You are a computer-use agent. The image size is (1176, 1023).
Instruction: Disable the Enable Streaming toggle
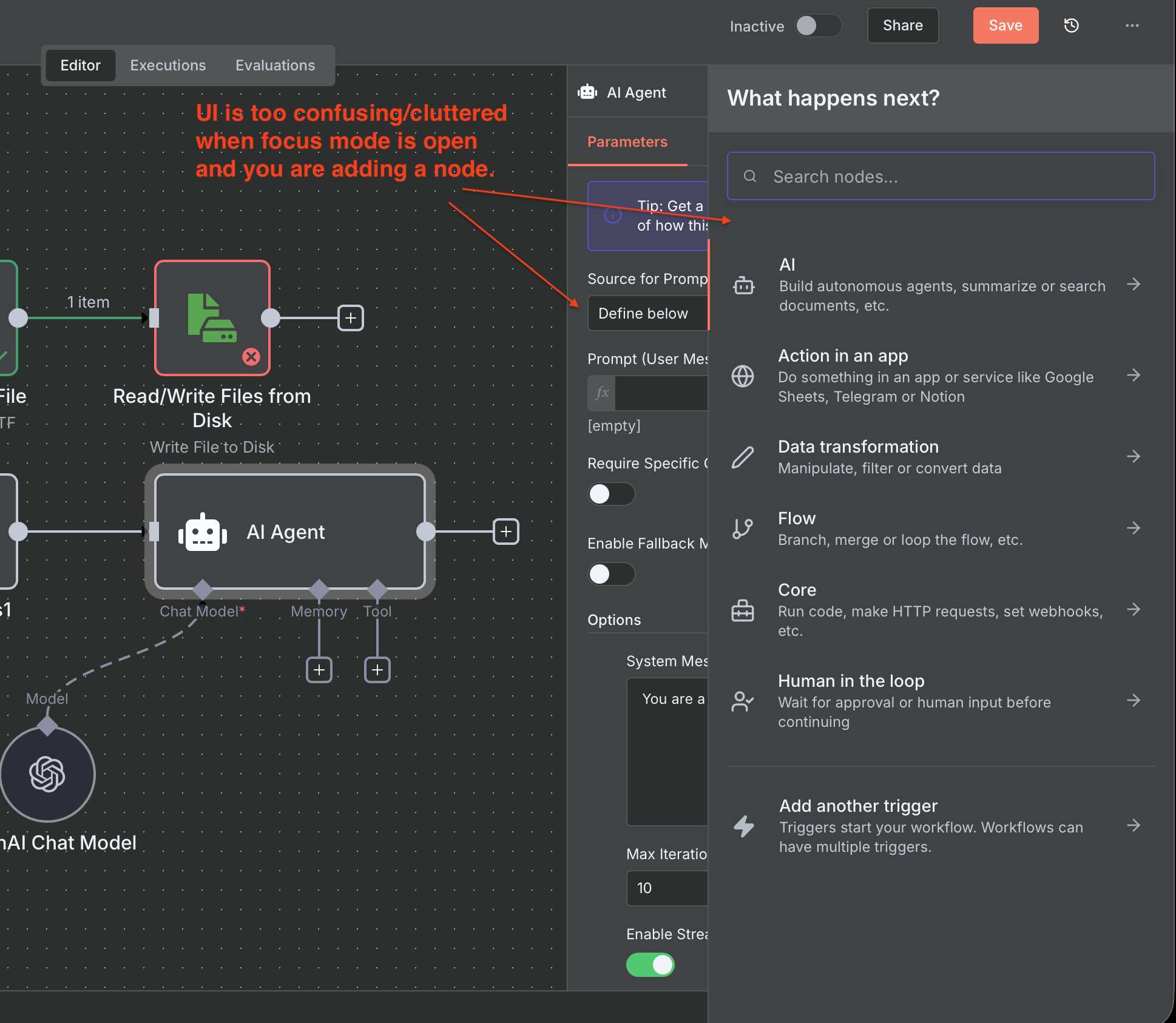[651, 965]
